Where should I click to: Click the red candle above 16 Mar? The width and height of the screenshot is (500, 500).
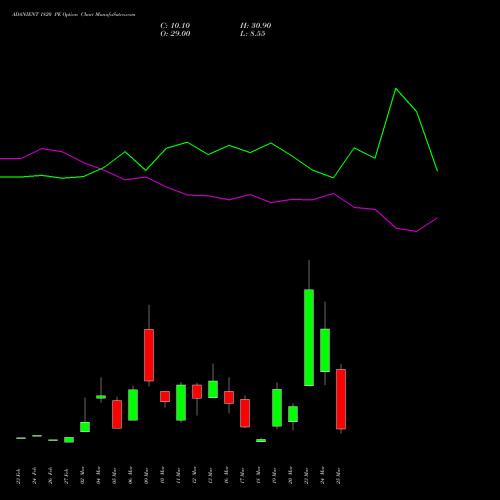click(229, 397)
